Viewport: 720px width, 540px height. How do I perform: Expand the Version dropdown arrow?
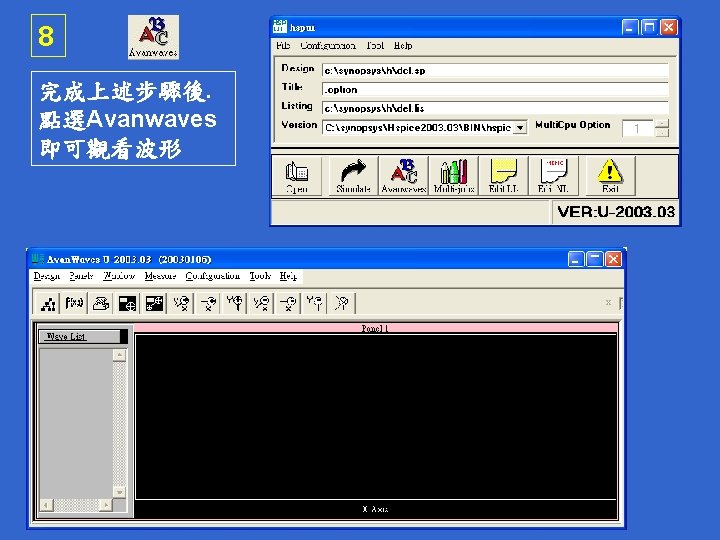(520, 127)
